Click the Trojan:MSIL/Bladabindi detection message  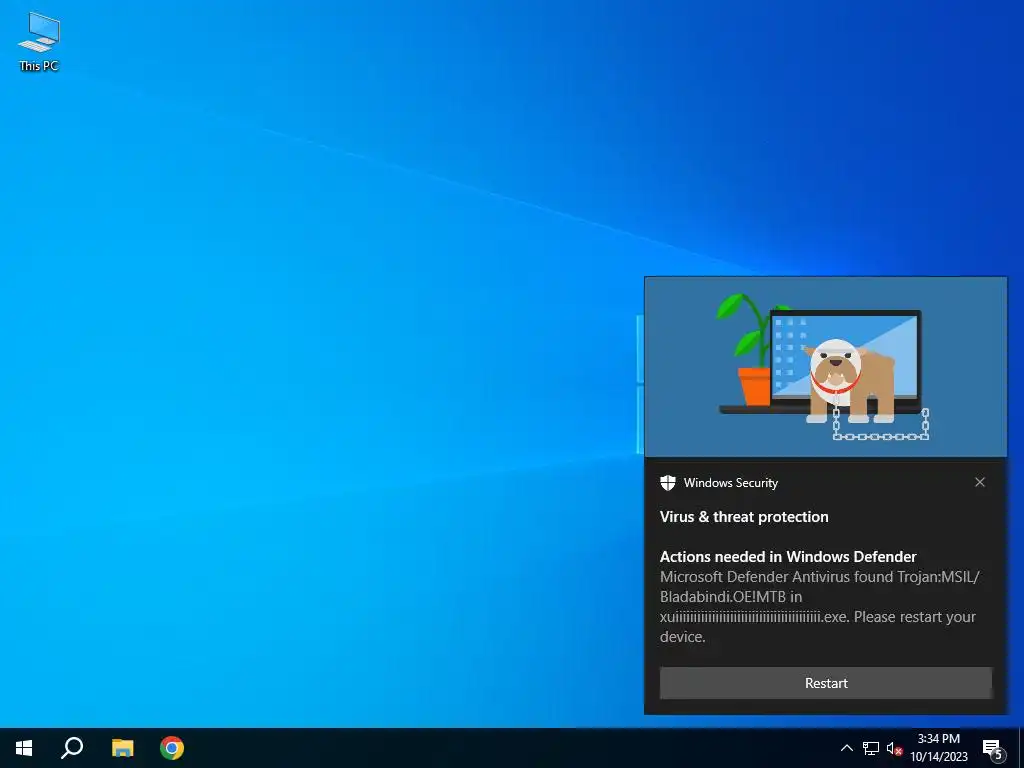click(x=820, y=607)
